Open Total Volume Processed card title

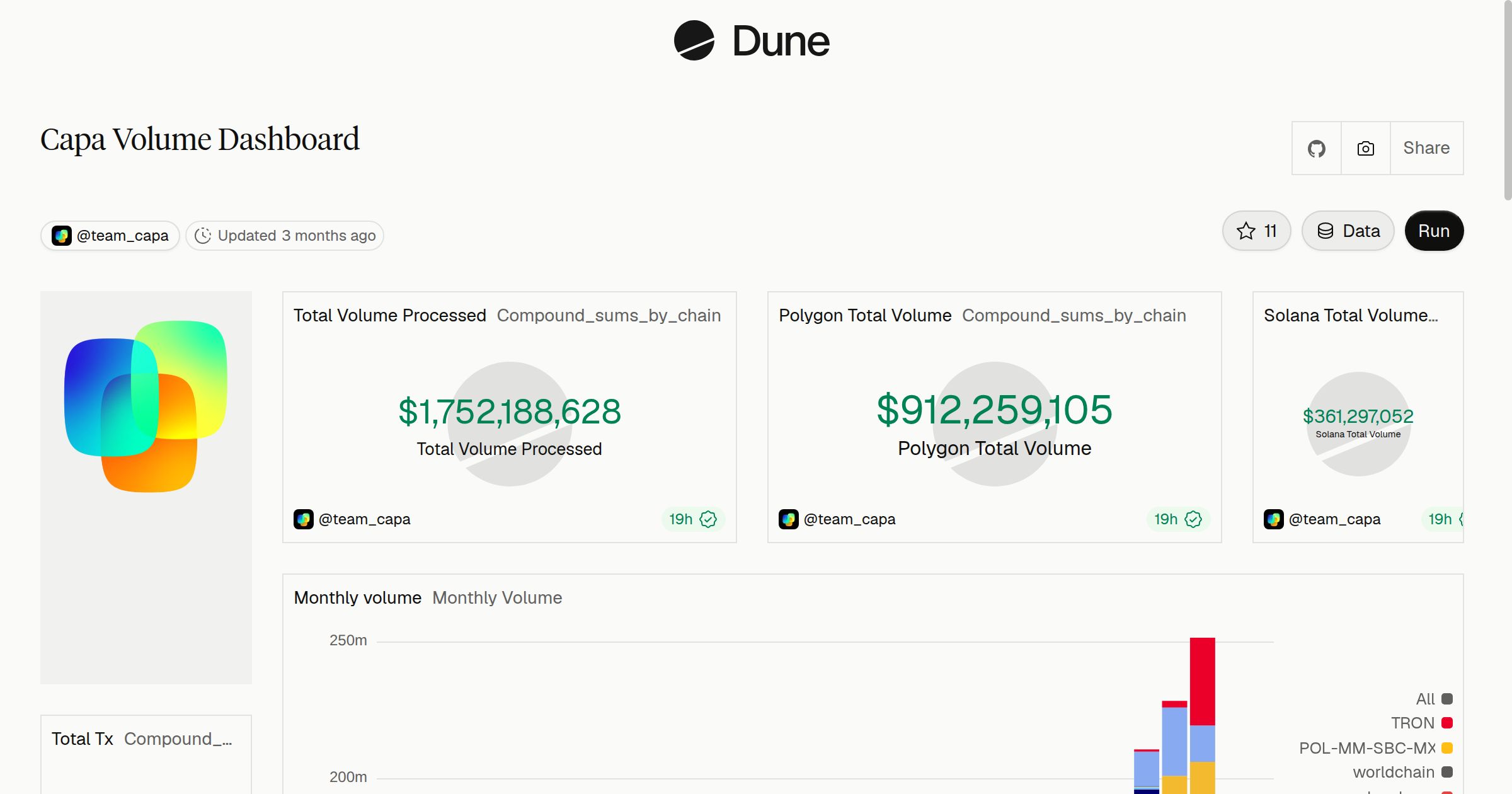tap(390, 315)
